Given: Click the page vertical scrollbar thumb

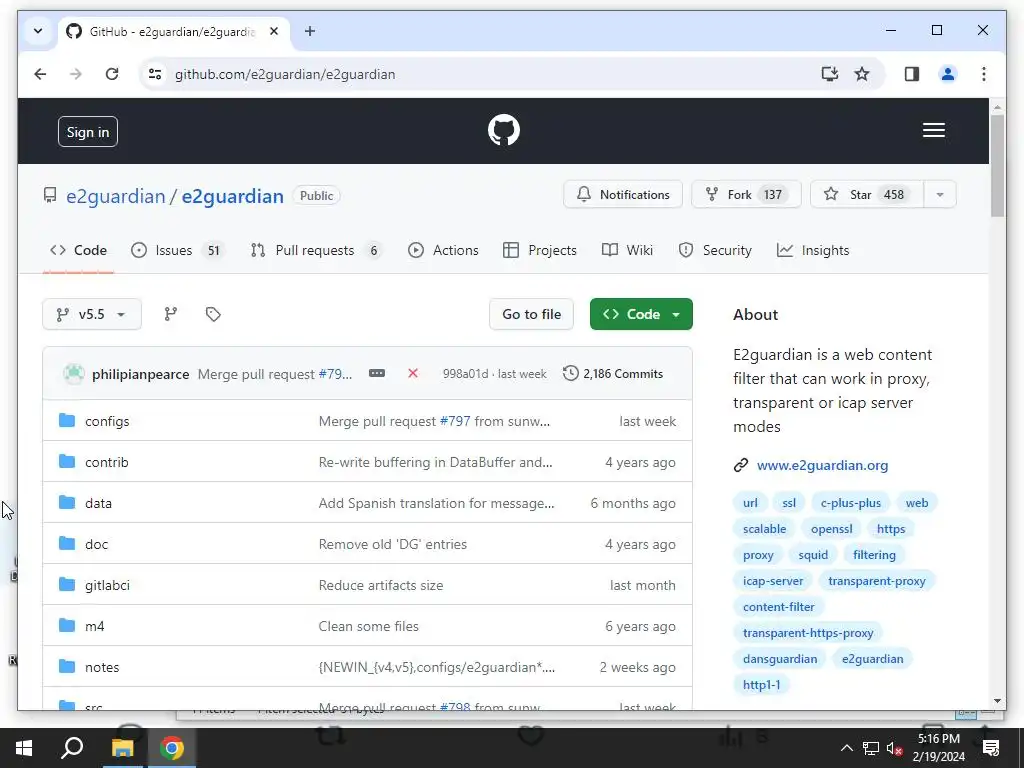Looking at the screenshot, I should click(x=997, y=165).
